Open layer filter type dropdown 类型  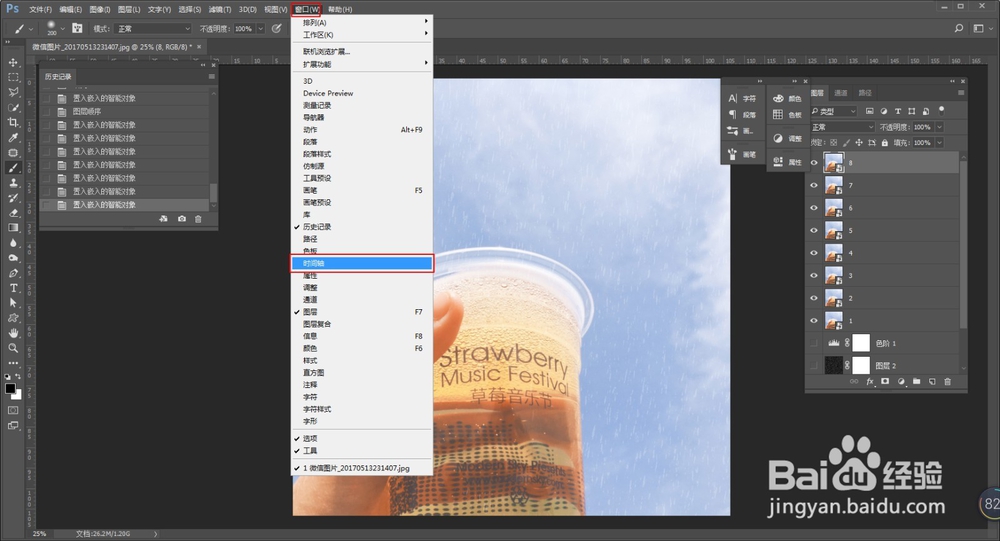834,111
